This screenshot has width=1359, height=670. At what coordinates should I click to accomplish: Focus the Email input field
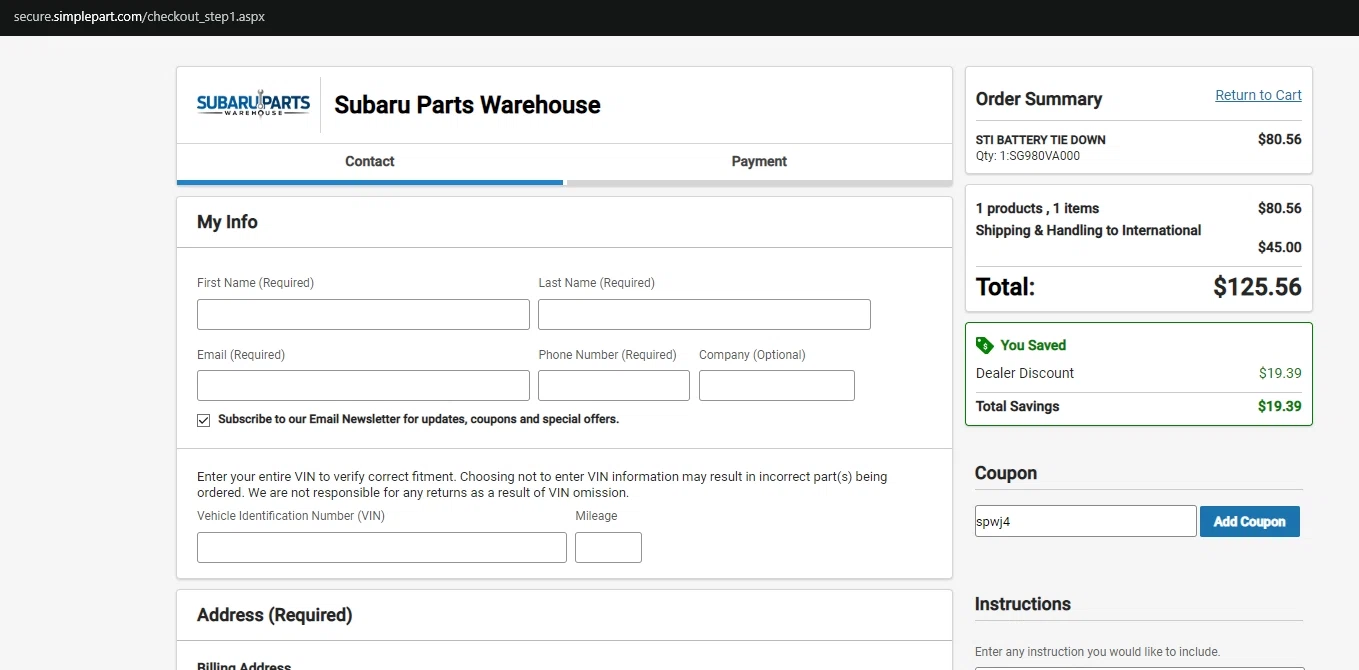coord(363,385)
